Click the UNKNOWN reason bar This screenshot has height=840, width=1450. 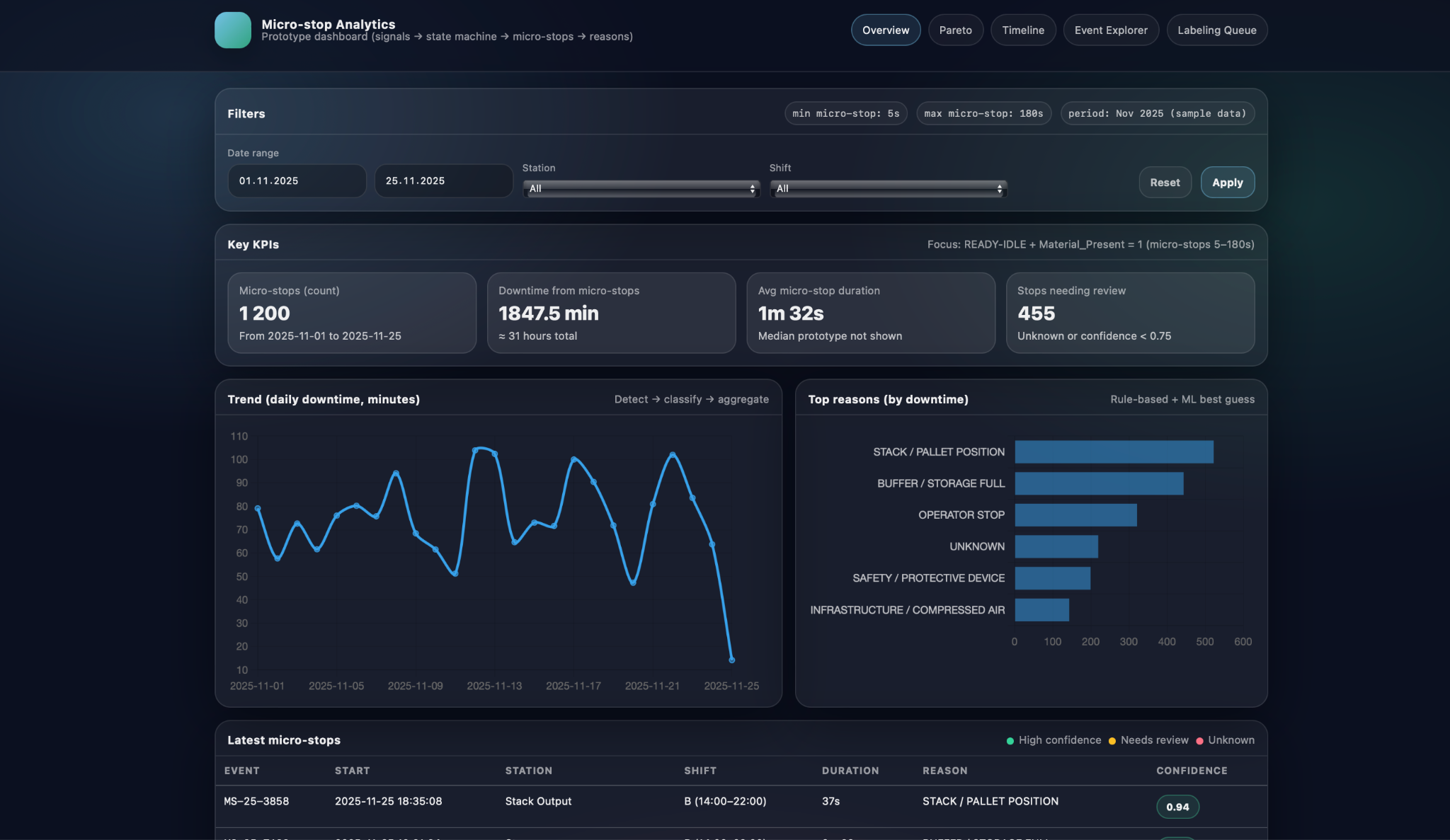tap(1056, 546)
